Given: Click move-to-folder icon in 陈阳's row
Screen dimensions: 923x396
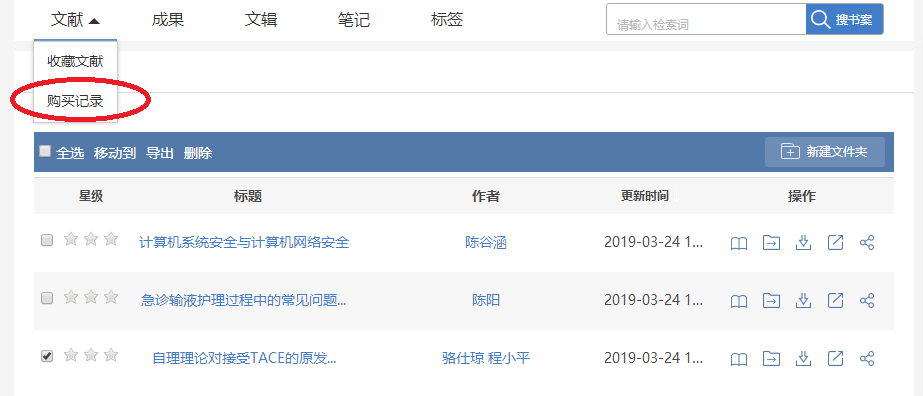Looking at the screenshot, I should tap(771, 300).
